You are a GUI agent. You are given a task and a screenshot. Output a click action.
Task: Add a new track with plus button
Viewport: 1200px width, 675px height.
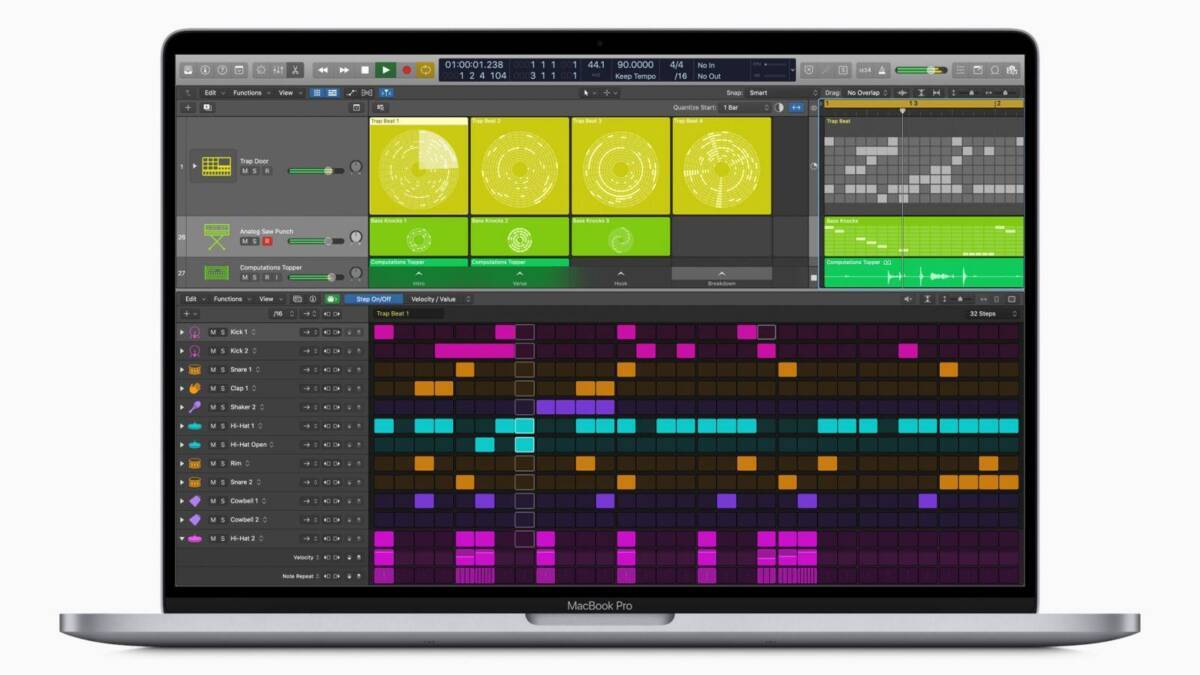[x=188, y=108]
